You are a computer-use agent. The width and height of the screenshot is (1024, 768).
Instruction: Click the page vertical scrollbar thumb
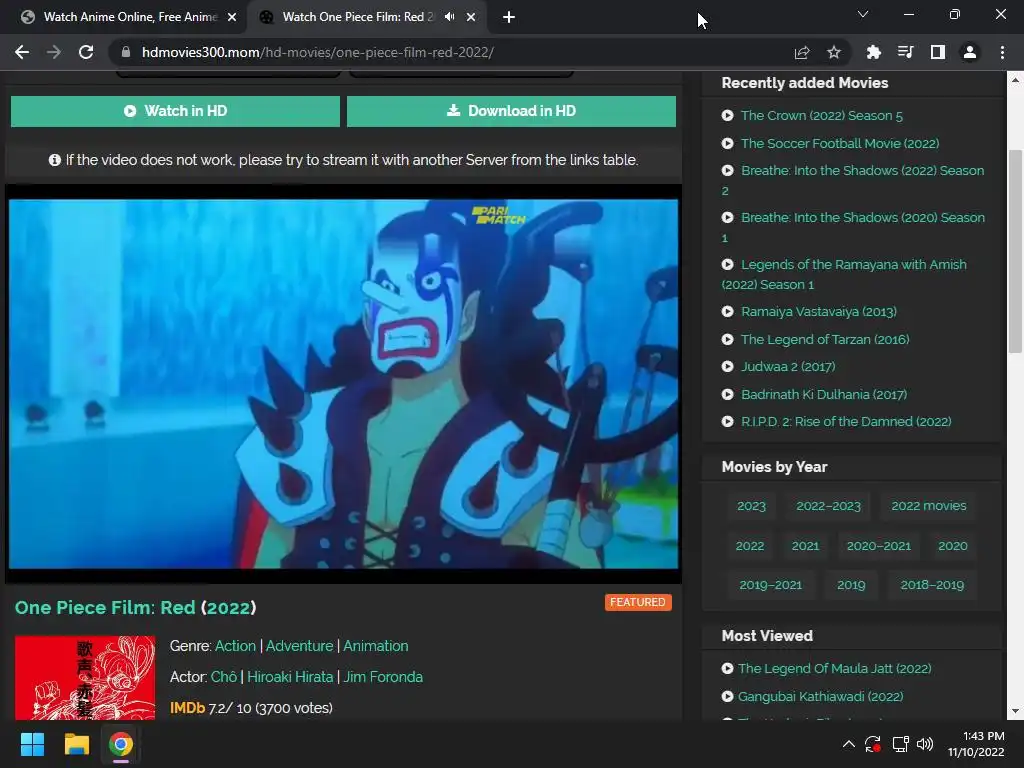click(1015, 251)
